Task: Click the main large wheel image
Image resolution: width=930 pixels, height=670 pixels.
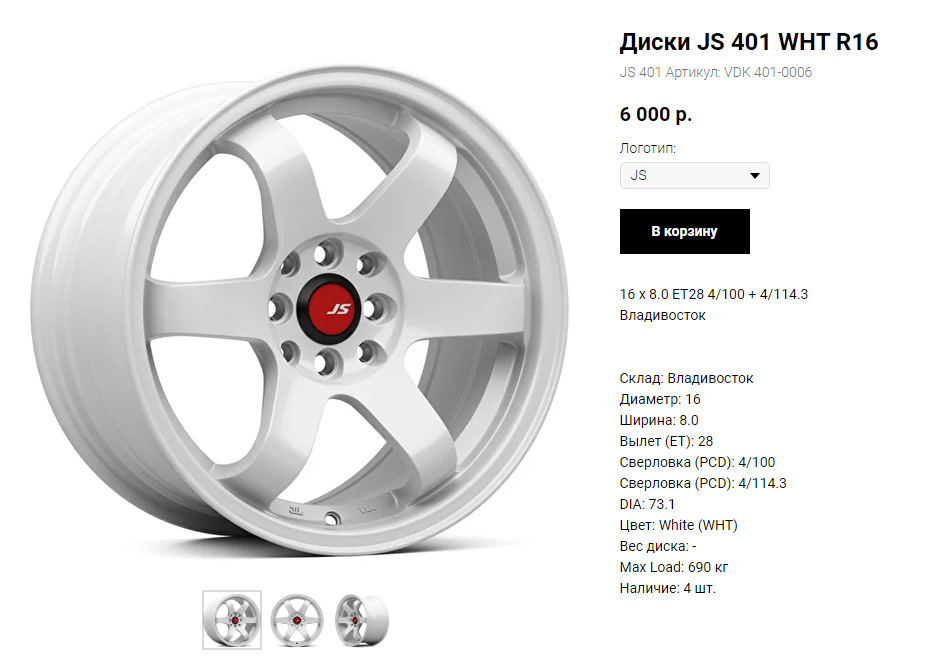Action: pyautogui.click(x=300, y=310)
